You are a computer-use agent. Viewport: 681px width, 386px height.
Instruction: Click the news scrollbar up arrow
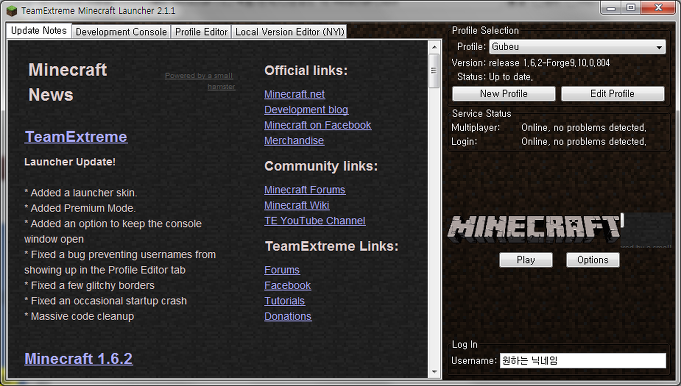click(434, 47)
